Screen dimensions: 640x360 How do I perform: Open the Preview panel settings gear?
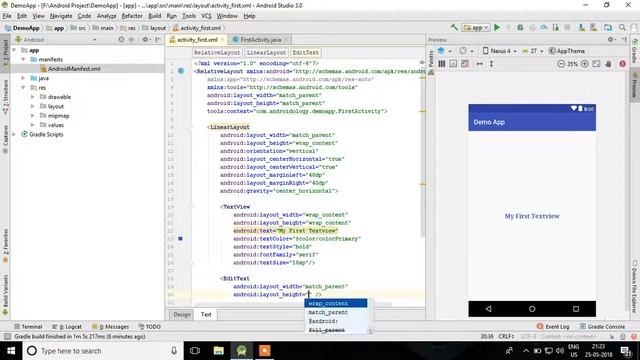tap(611, 39)
